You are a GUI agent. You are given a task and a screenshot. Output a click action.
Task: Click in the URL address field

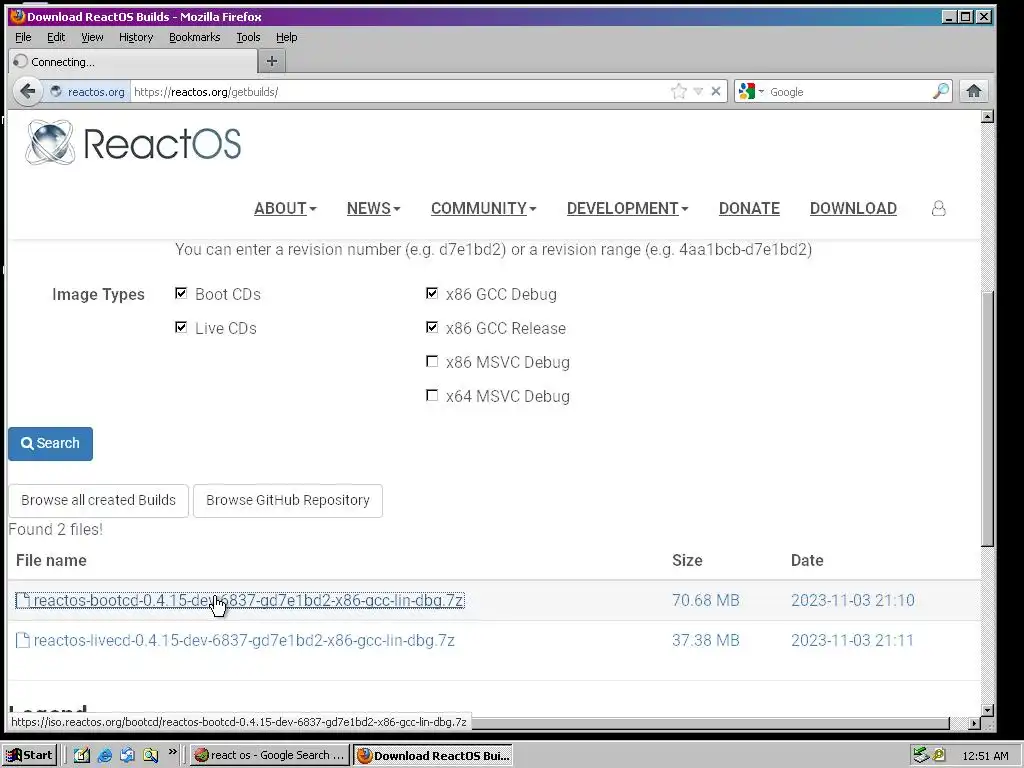pyautogui.click(x=398, y=92)
